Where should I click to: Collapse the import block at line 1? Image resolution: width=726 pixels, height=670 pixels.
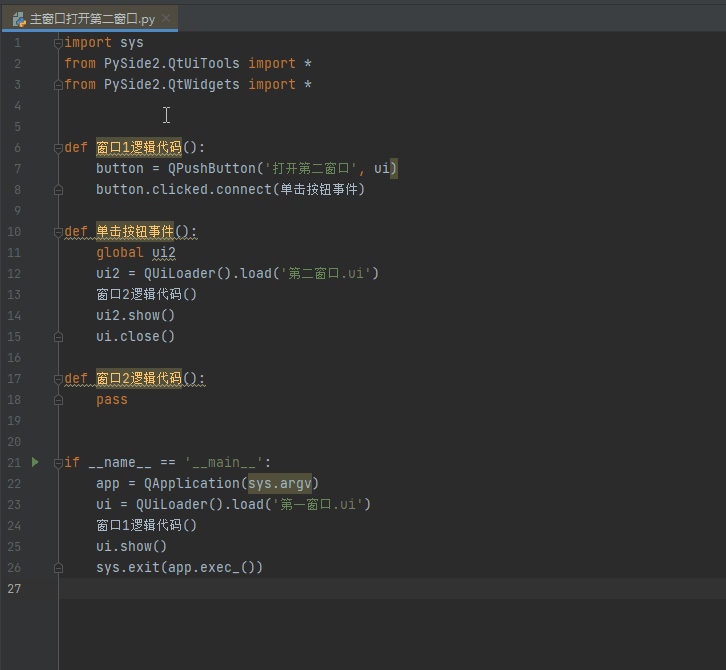click(x=59, y=43)
